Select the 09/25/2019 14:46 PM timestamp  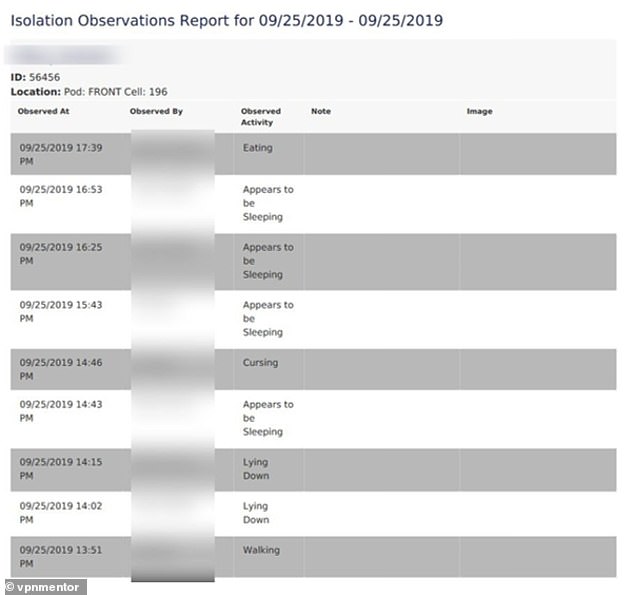[61, 369]
